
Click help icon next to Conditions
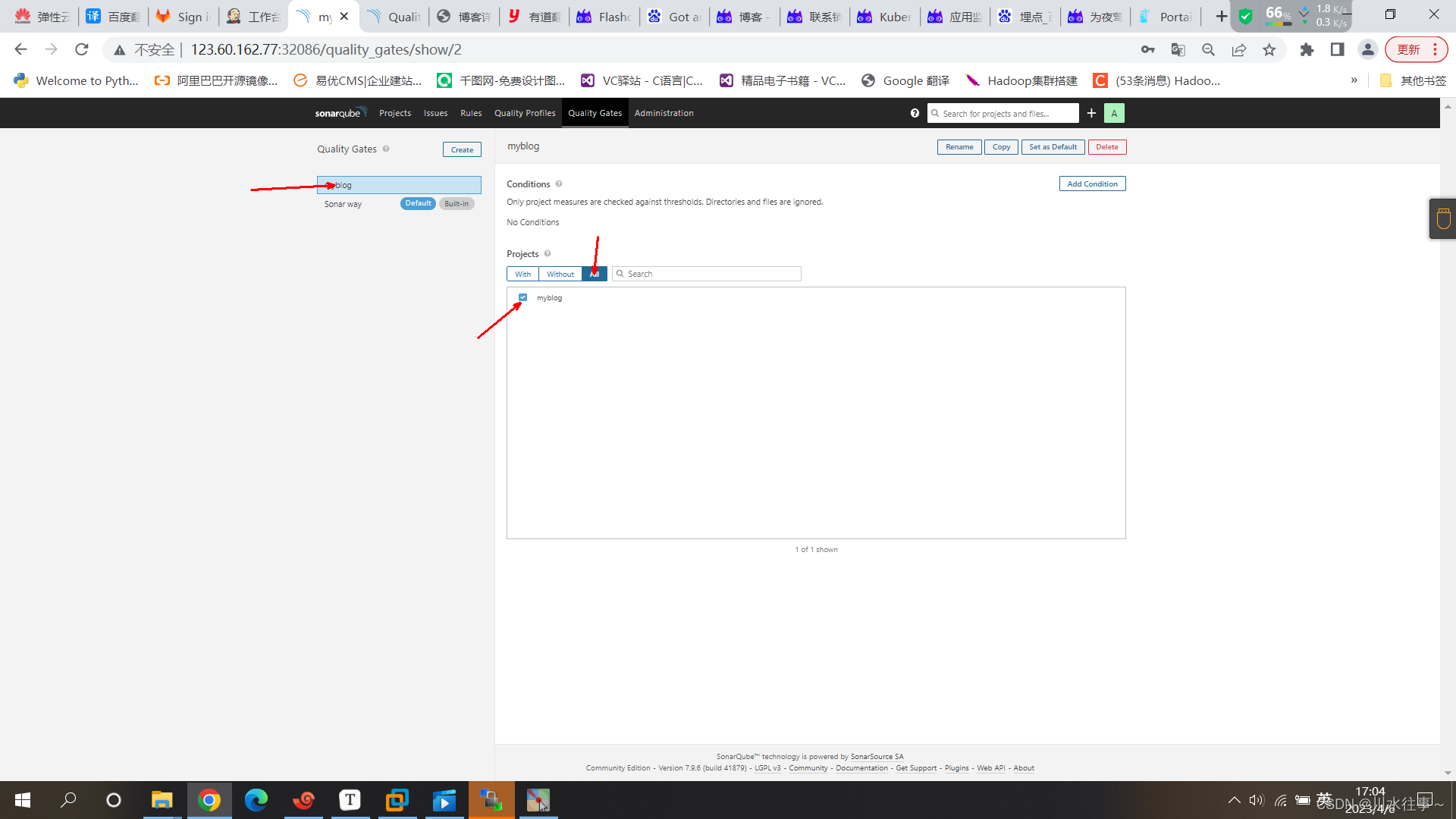pyautogui.click(x=559, y=184)
